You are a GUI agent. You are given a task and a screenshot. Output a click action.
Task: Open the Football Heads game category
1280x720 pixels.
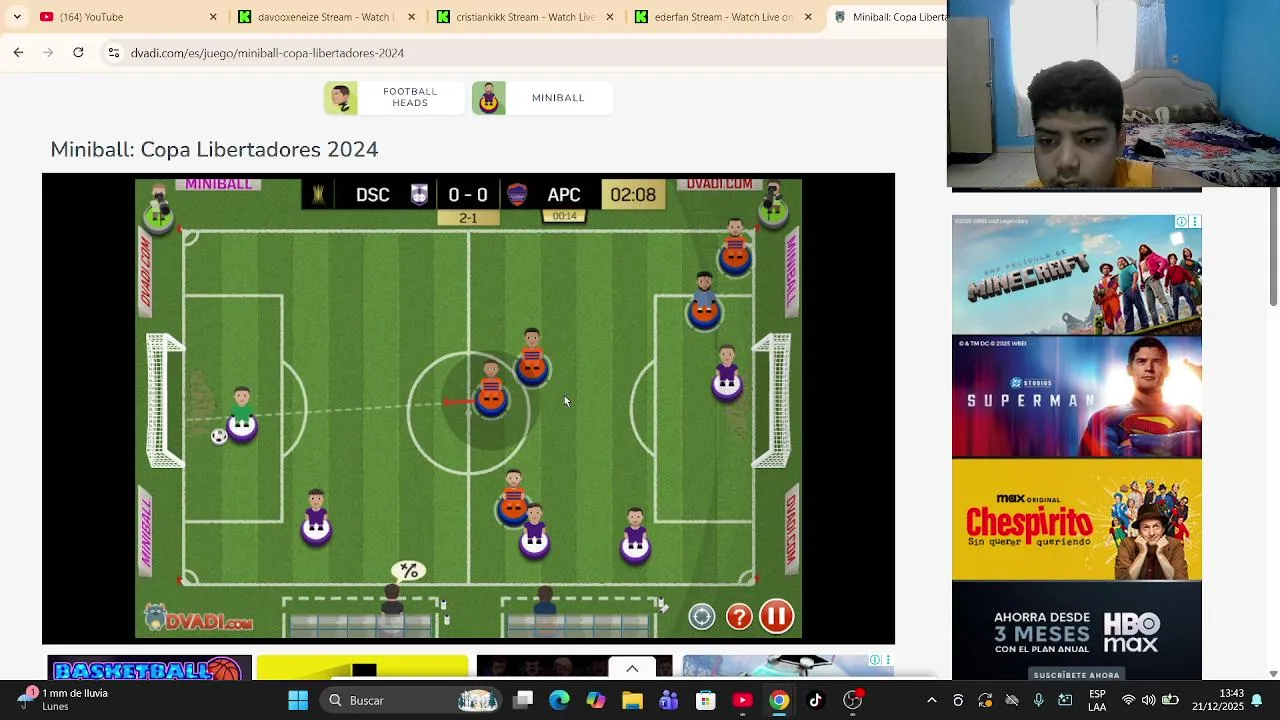(x=395, y=98)
